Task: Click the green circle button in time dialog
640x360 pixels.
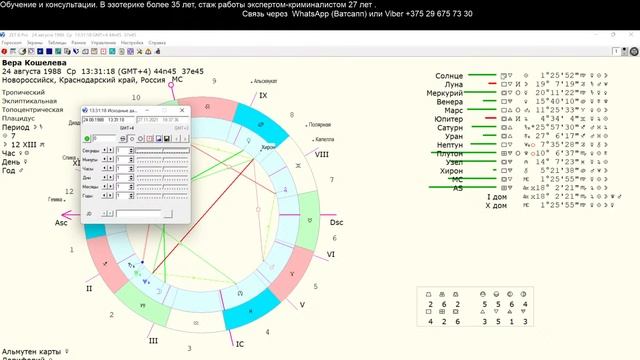Action: point(87,139)
